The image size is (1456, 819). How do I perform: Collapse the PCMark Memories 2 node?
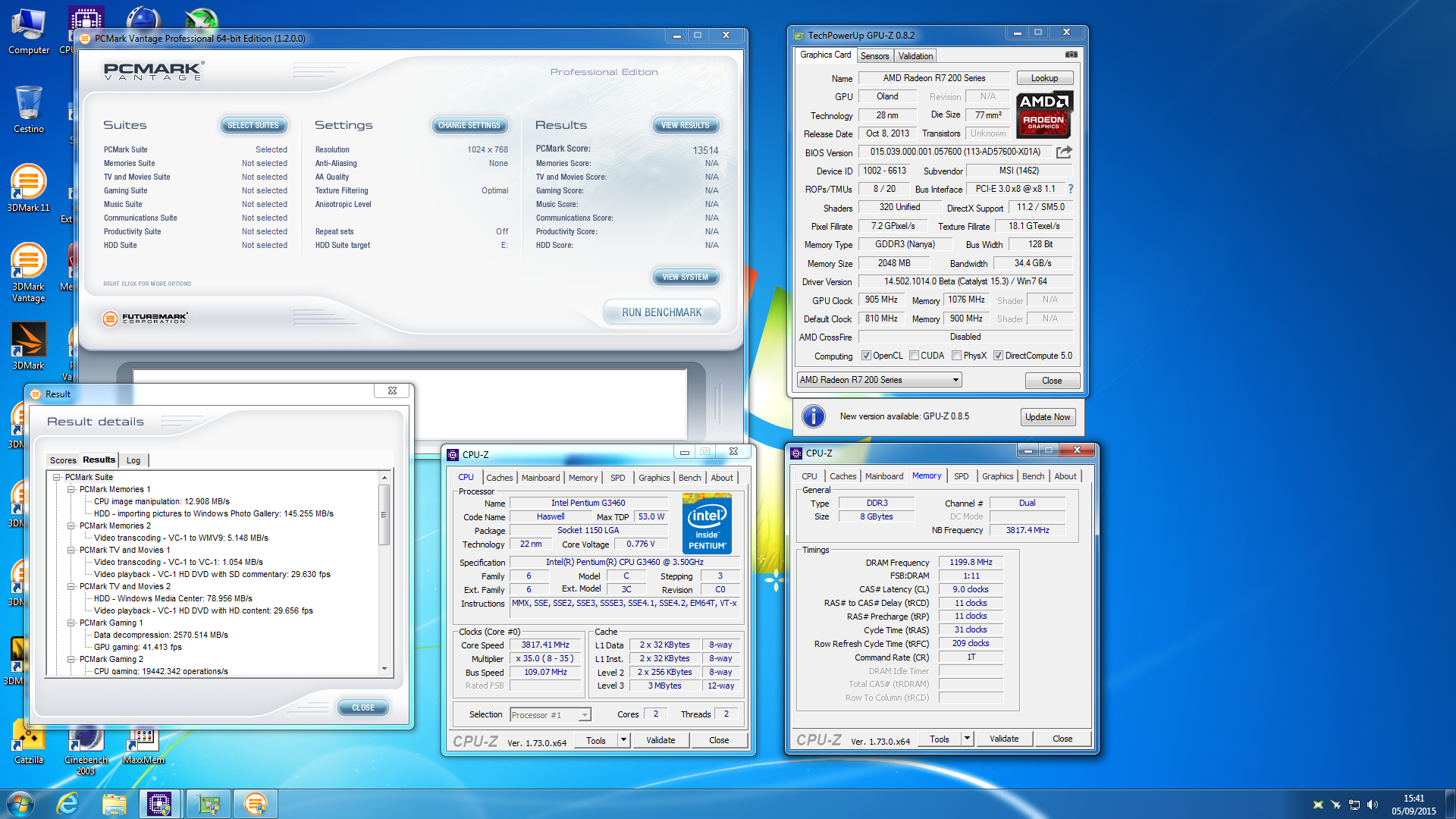[x=71, y=526]
